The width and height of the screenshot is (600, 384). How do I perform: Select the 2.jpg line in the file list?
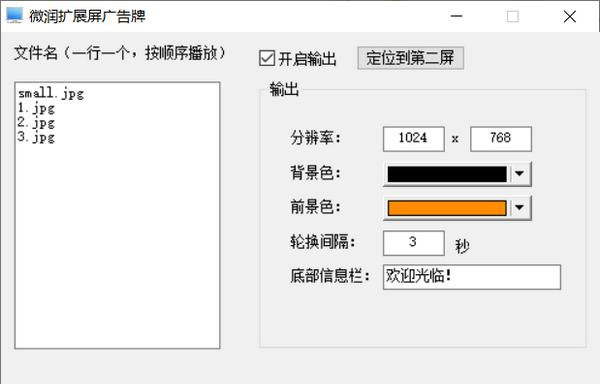(36, 123)
